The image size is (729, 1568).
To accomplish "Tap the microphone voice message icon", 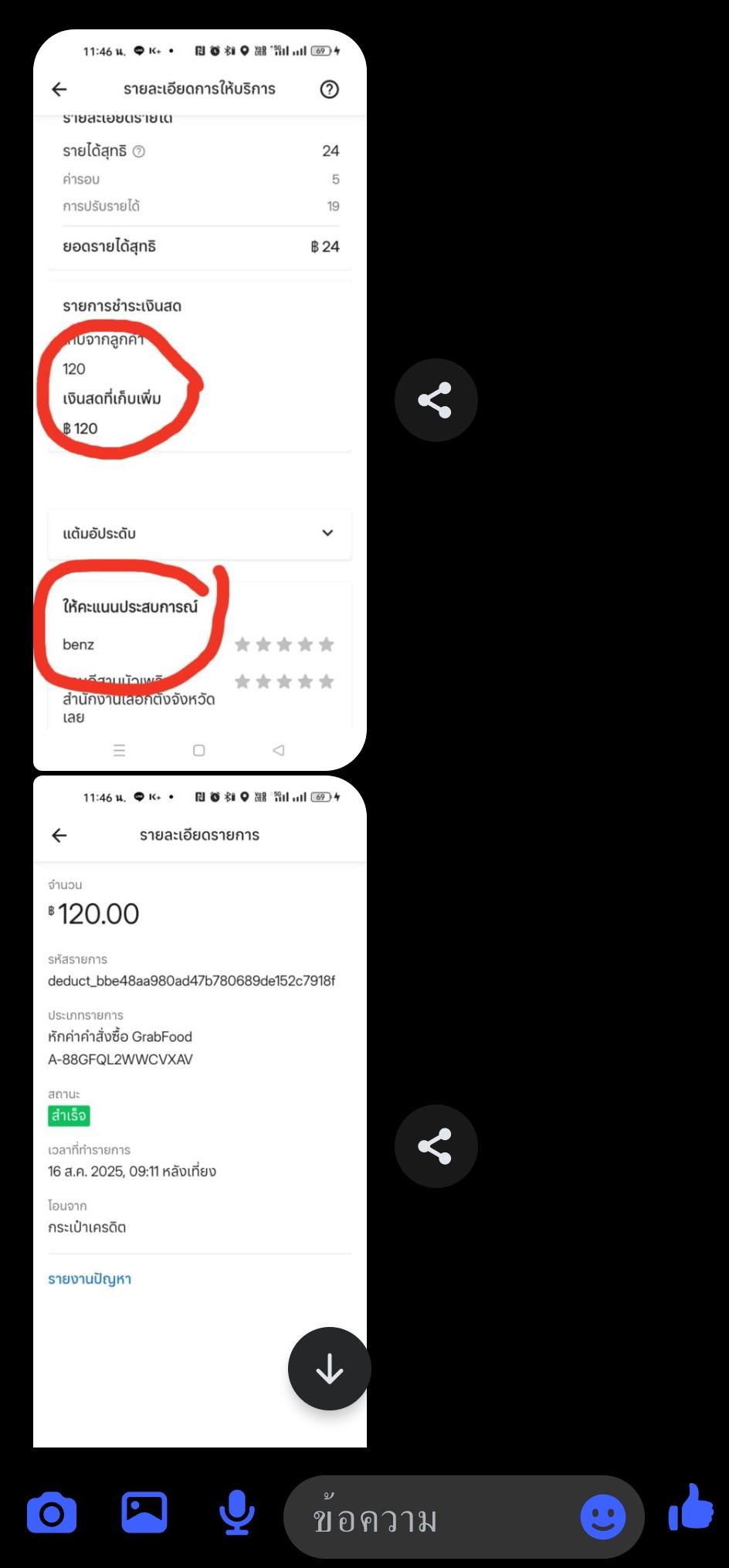I will click(x=237, y=1512).
